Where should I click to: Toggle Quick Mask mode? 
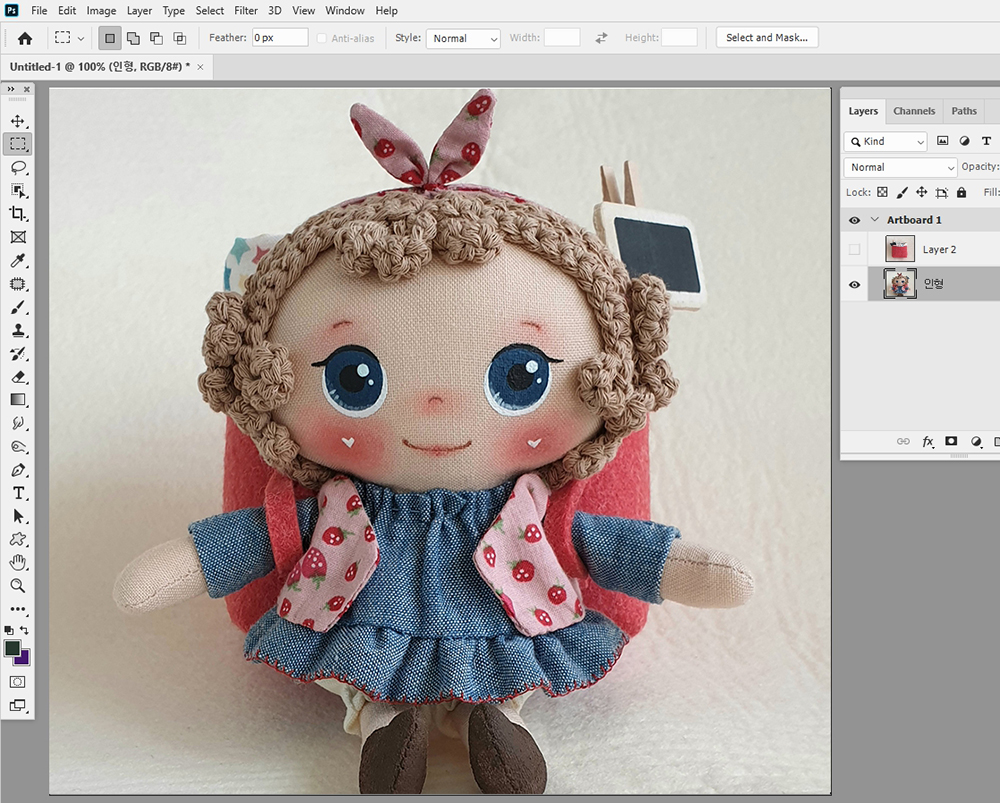click(x=18, y=682)
